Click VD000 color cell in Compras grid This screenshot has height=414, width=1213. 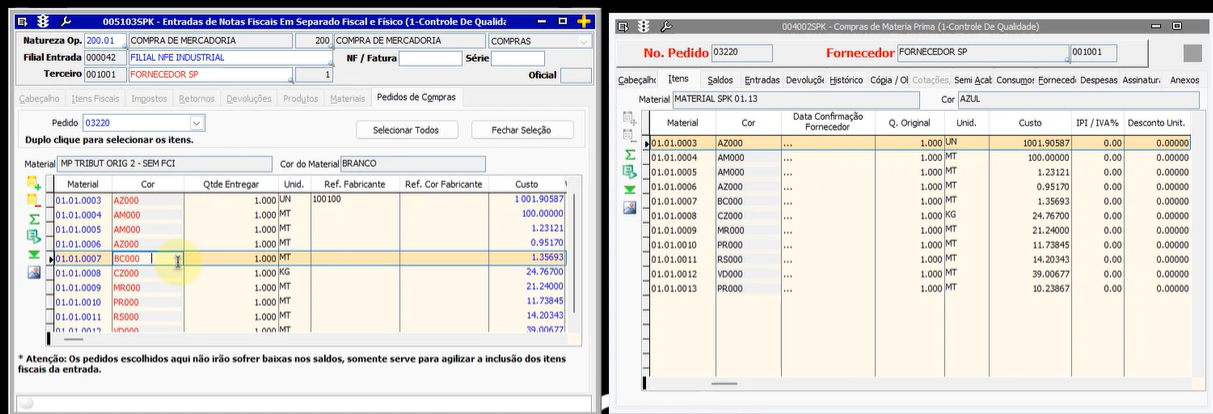tap(748, 274)
